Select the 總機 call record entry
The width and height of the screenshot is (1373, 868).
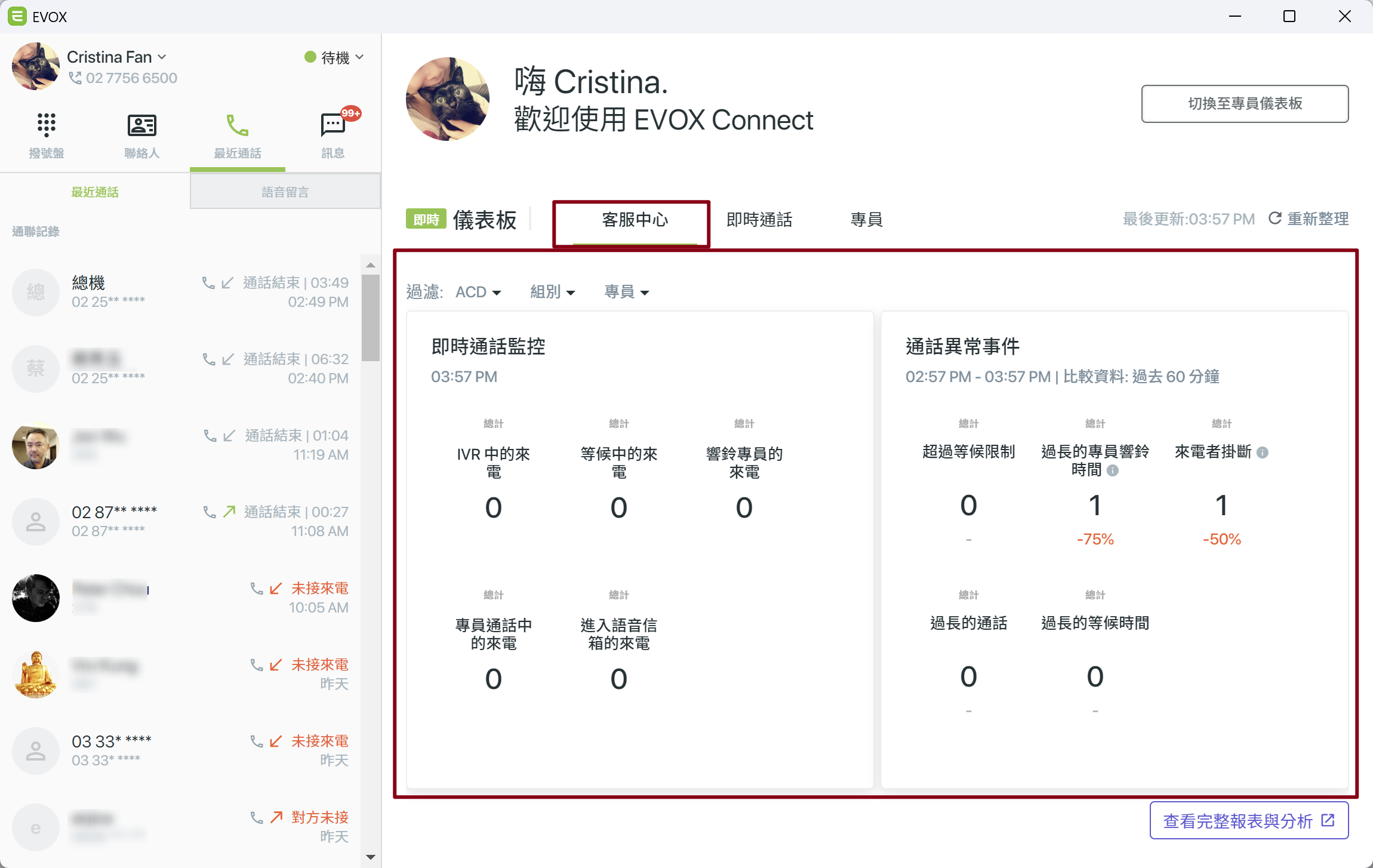tap(180, 292)
